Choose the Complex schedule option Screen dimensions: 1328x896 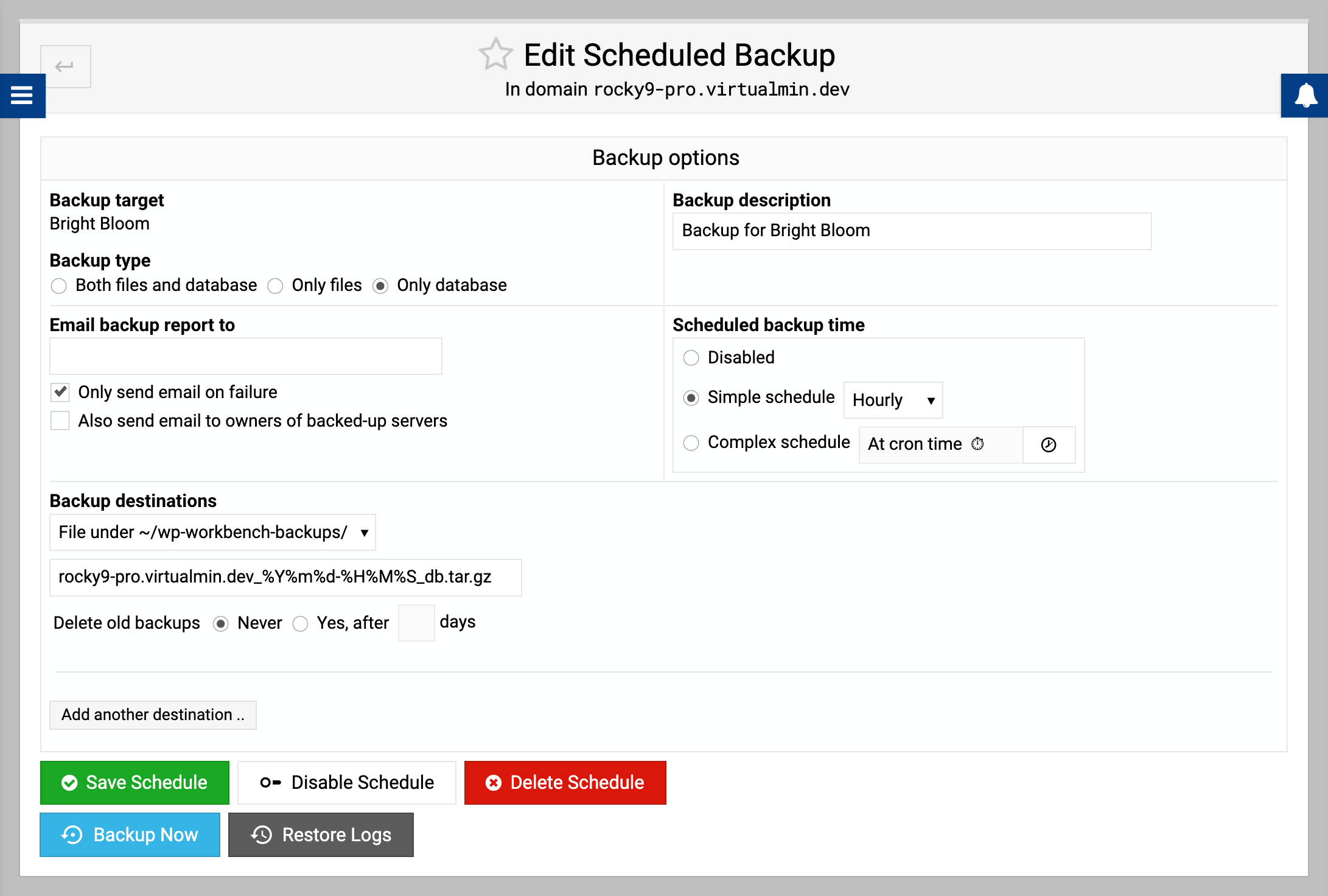click(x=691, y=443)
